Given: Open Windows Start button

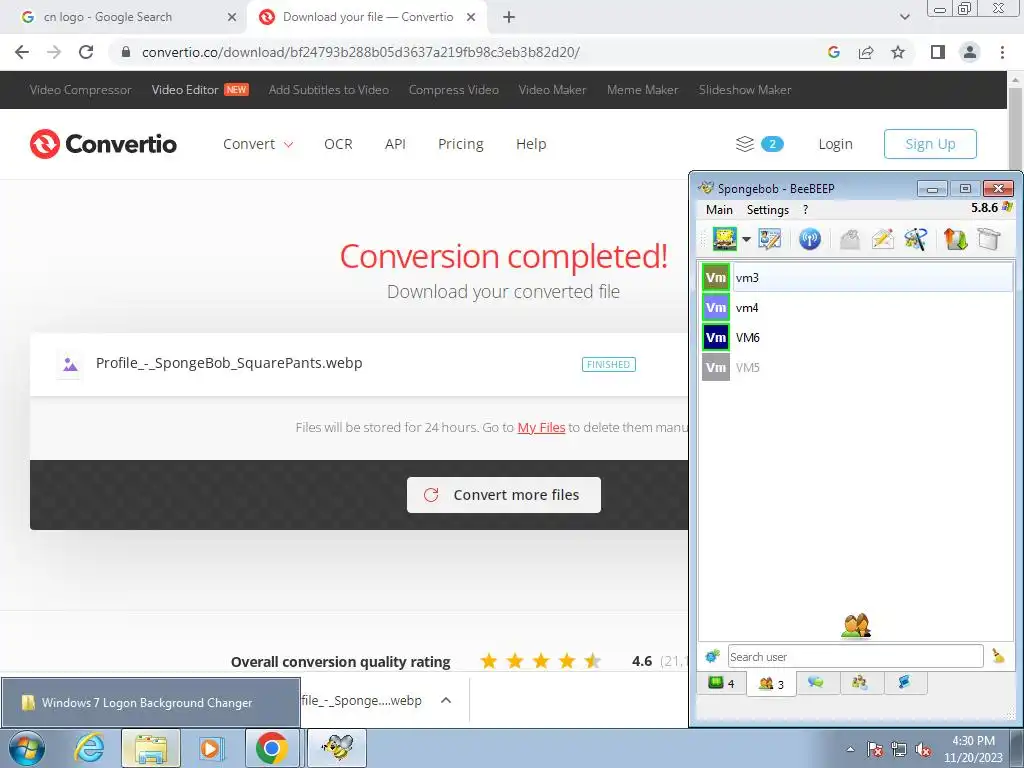Looking at the screenshot, I should [x=27, y=748].
